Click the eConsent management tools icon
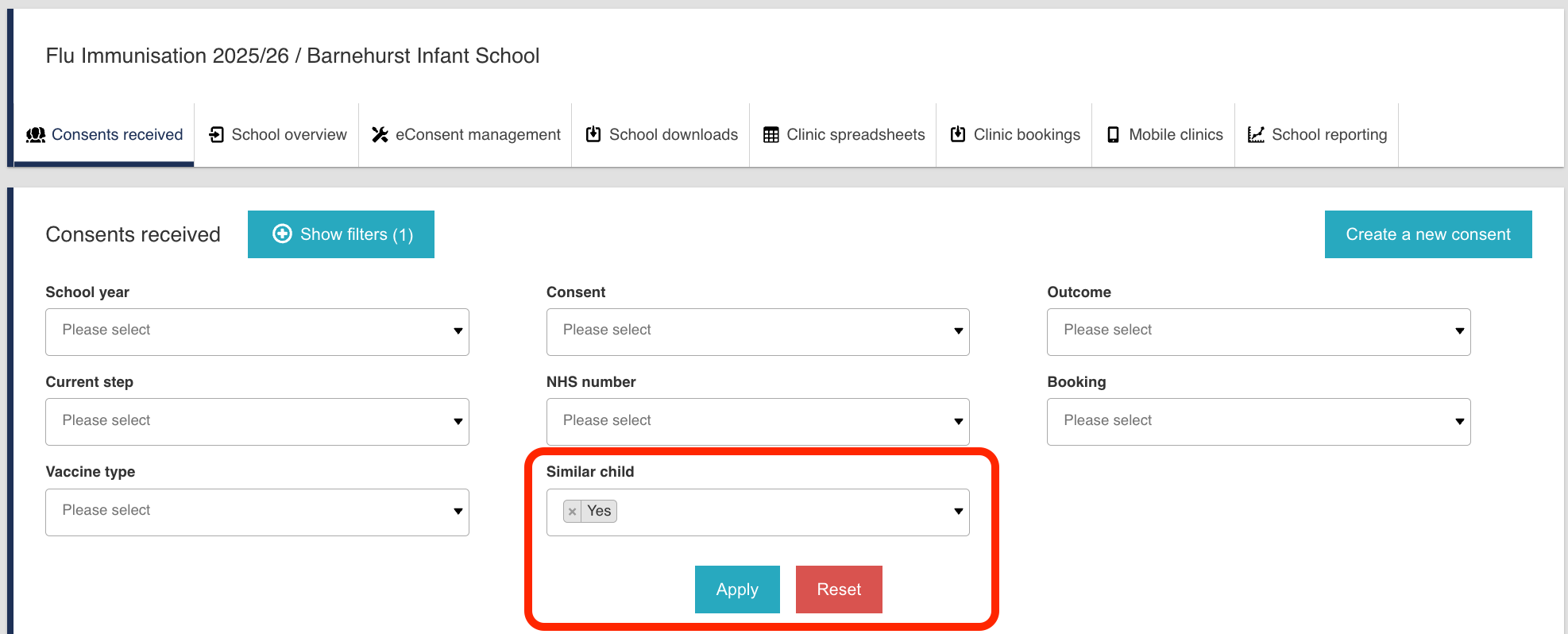 [x=380, y=135]
